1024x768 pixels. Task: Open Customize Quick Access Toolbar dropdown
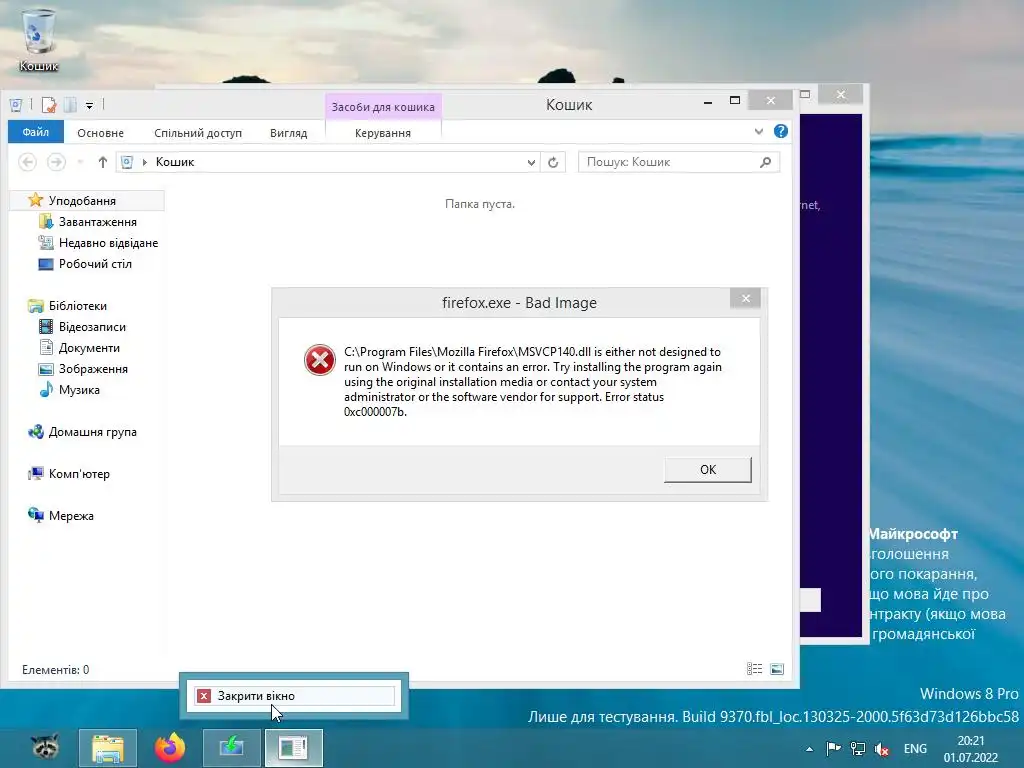(x=89, y=105)
